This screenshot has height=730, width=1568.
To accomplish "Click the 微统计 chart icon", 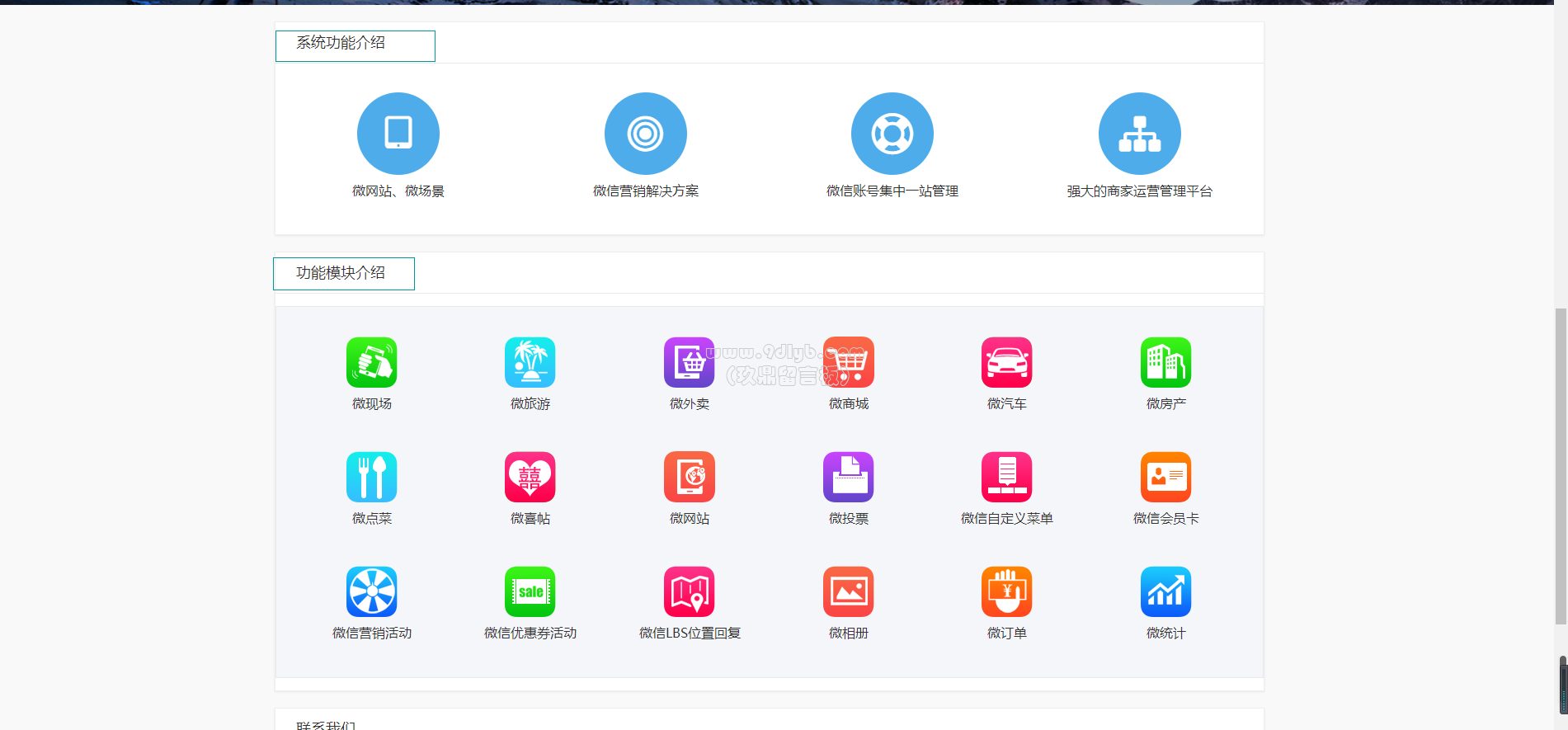I will 1165,591.
